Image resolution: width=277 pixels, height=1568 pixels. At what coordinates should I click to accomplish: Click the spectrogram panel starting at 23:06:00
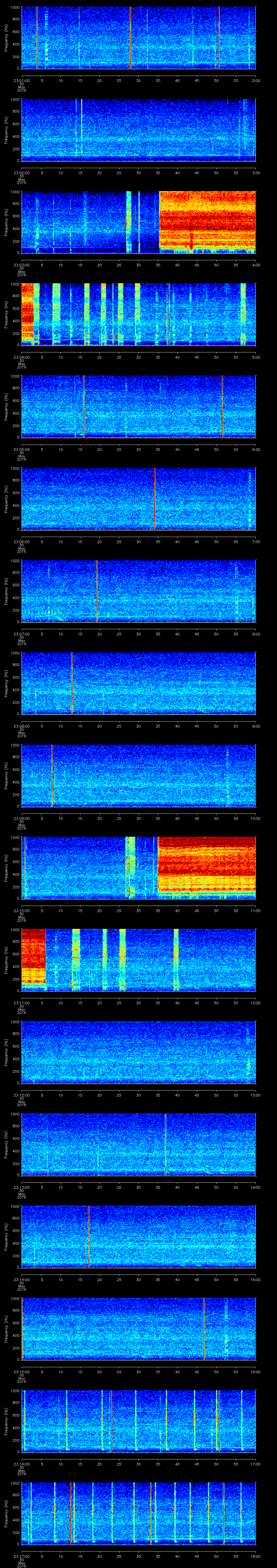coord(139,499)
